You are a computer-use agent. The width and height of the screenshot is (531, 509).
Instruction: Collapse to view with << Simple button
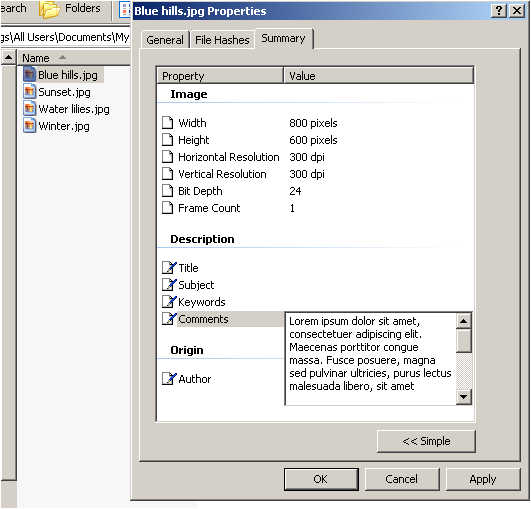tap(426, 441)
